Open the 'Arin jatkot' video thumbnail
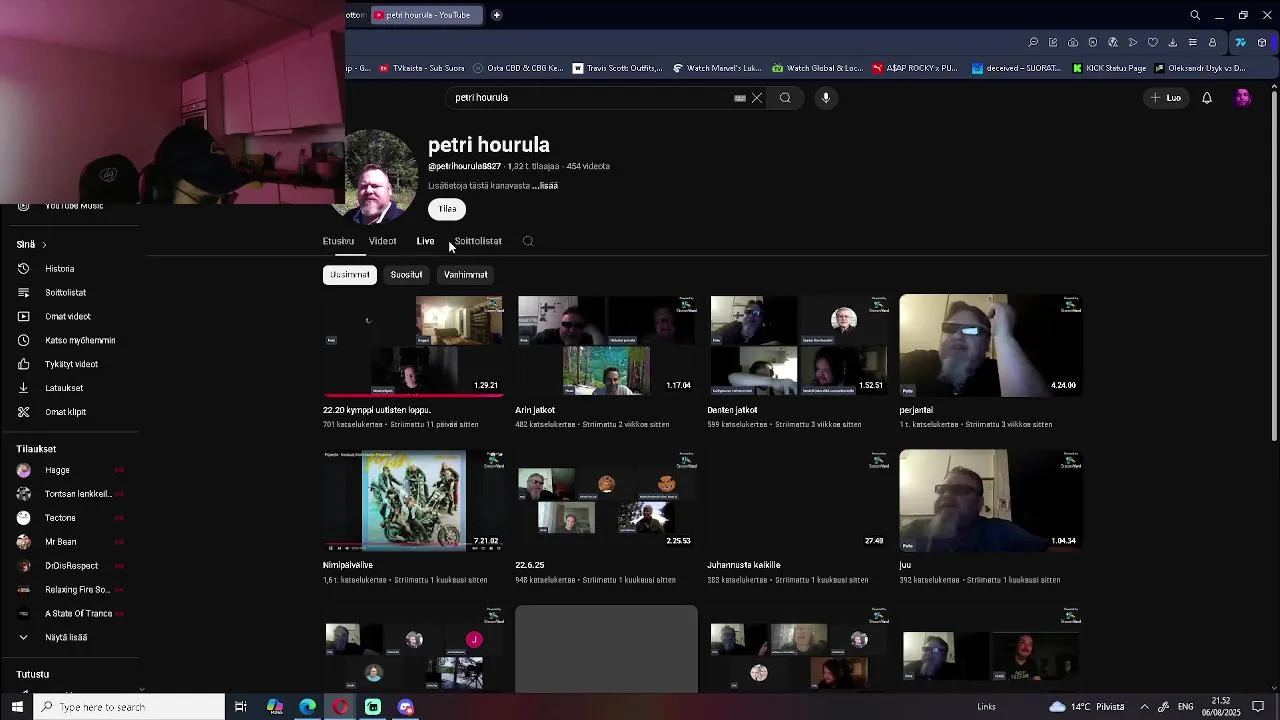The width and height of the screenshot is (1280, 720). point(606,345)
